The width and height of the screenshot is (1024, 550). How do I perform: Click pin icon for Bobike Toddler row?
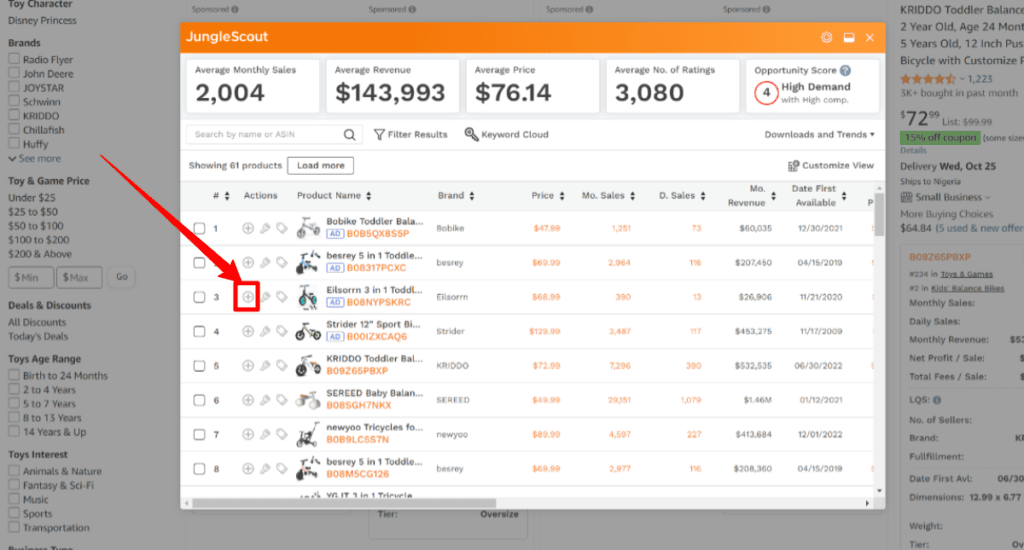265,228
